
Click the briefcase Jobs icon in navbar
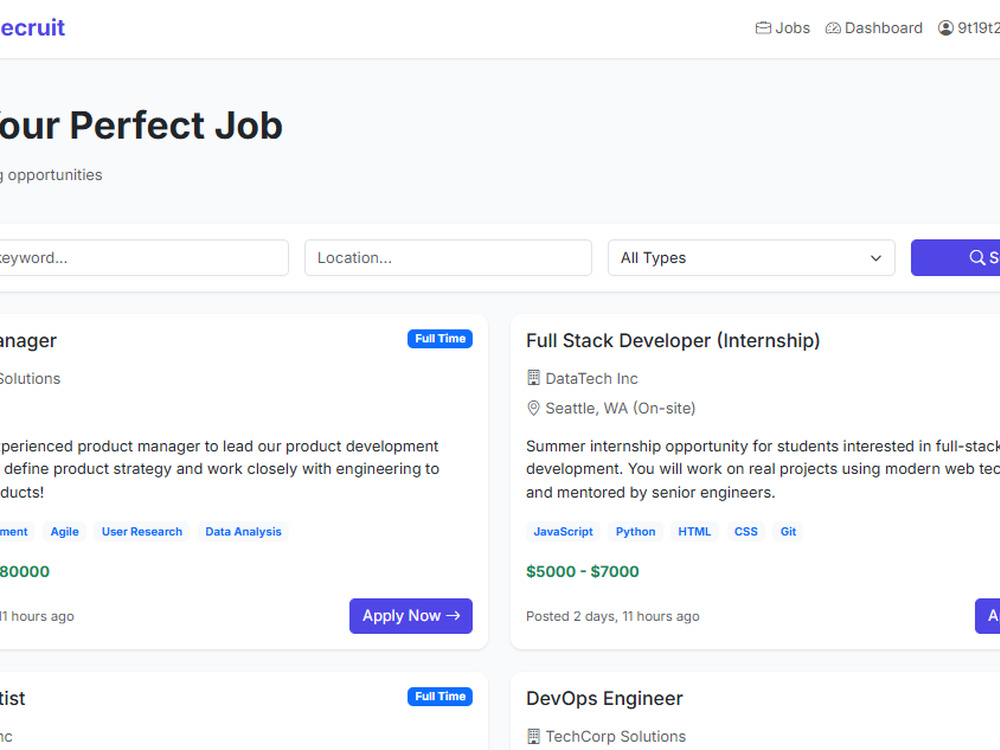pos(763,28)
